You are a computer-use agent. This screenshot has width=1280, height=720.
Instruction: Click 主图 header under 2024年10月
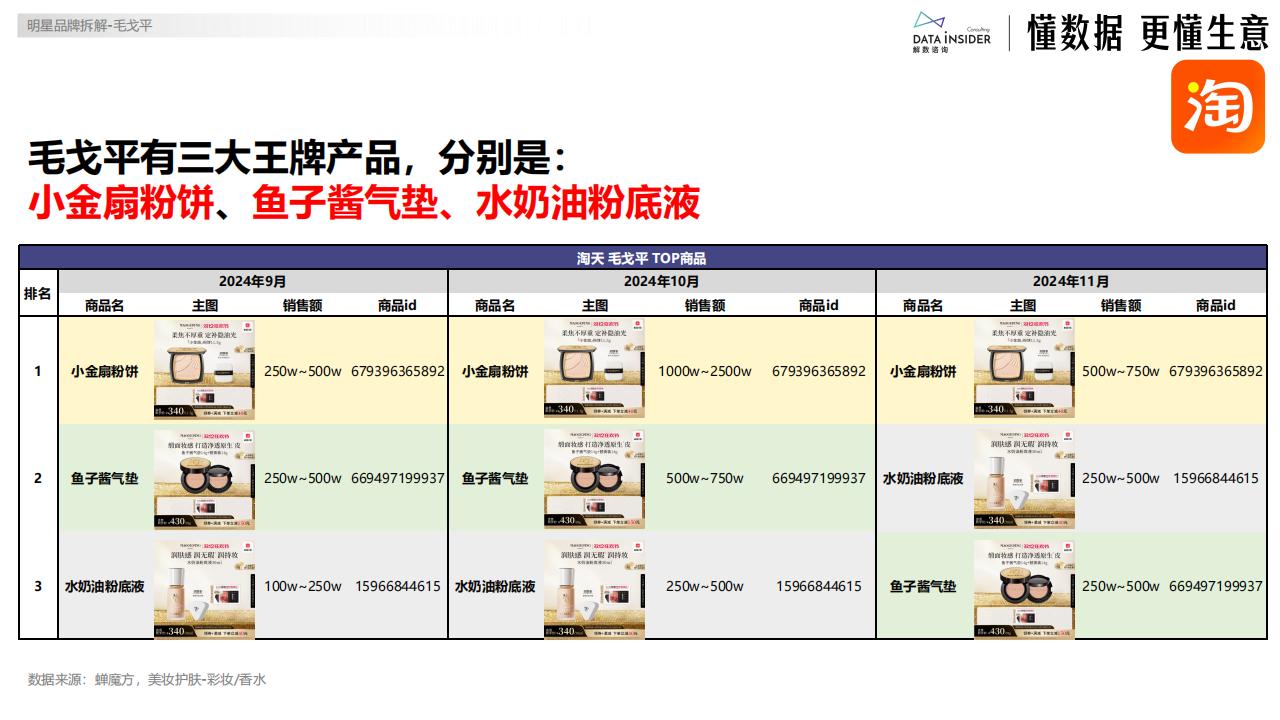pyautogui.click(x=595, y=306)
